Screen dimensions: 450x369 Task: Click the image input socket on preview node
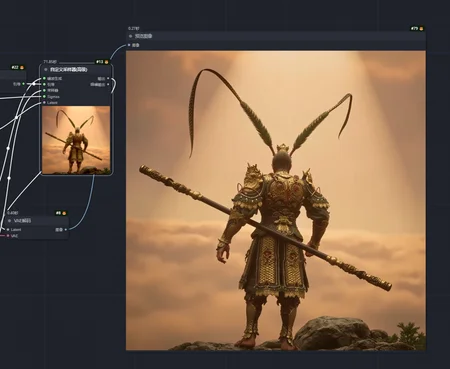(x=129, y=45)
